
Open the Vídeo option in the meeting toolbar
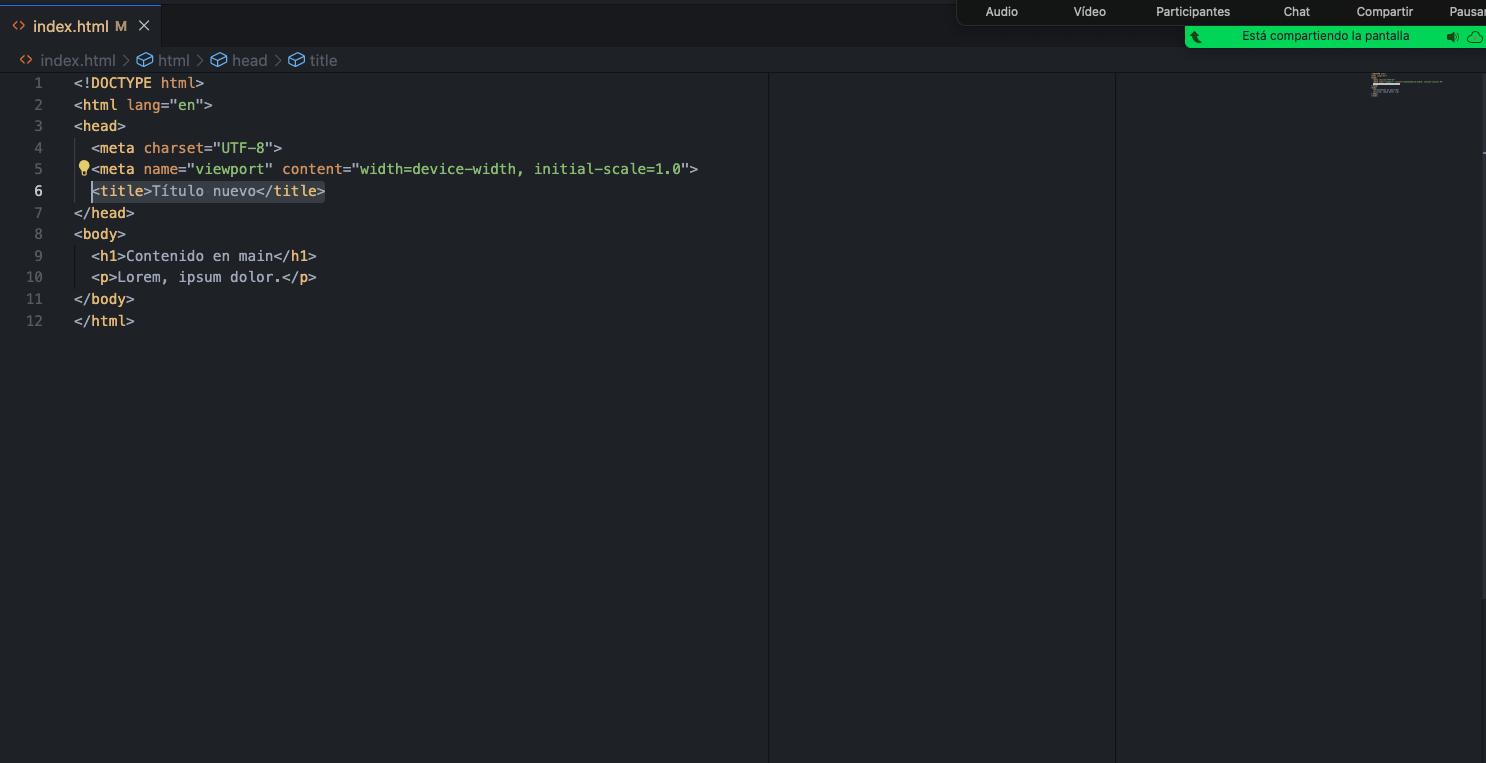[1090, 11]
